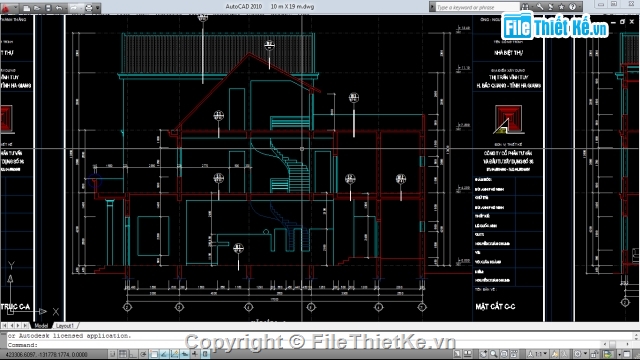Toggle Quick Properties in status bar
The width and height of the screenshot is (640, 360).
(x=205, y=354)
